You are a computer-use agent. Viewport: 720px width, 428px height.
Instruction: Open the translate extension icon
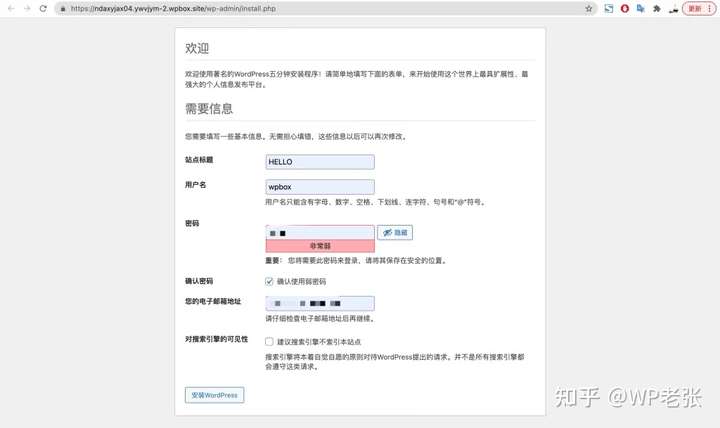pos(641,8)
